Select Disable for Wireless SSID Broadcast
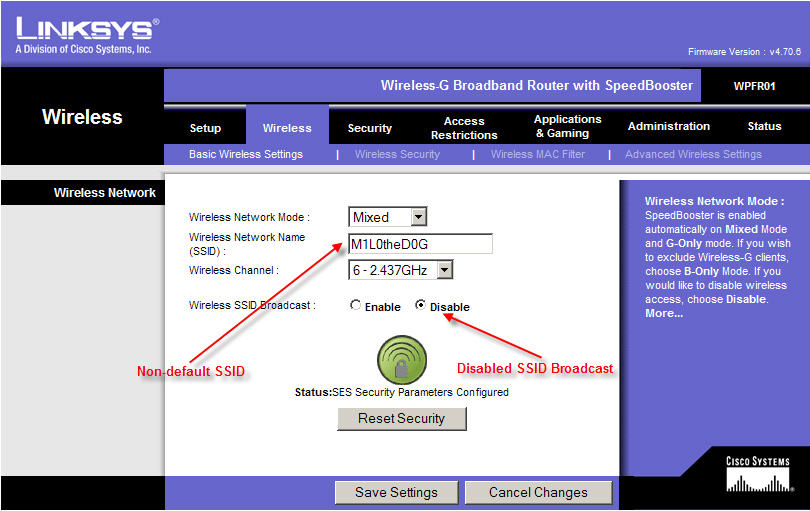Viewport: 810px width, 511px height. point(420,306)
